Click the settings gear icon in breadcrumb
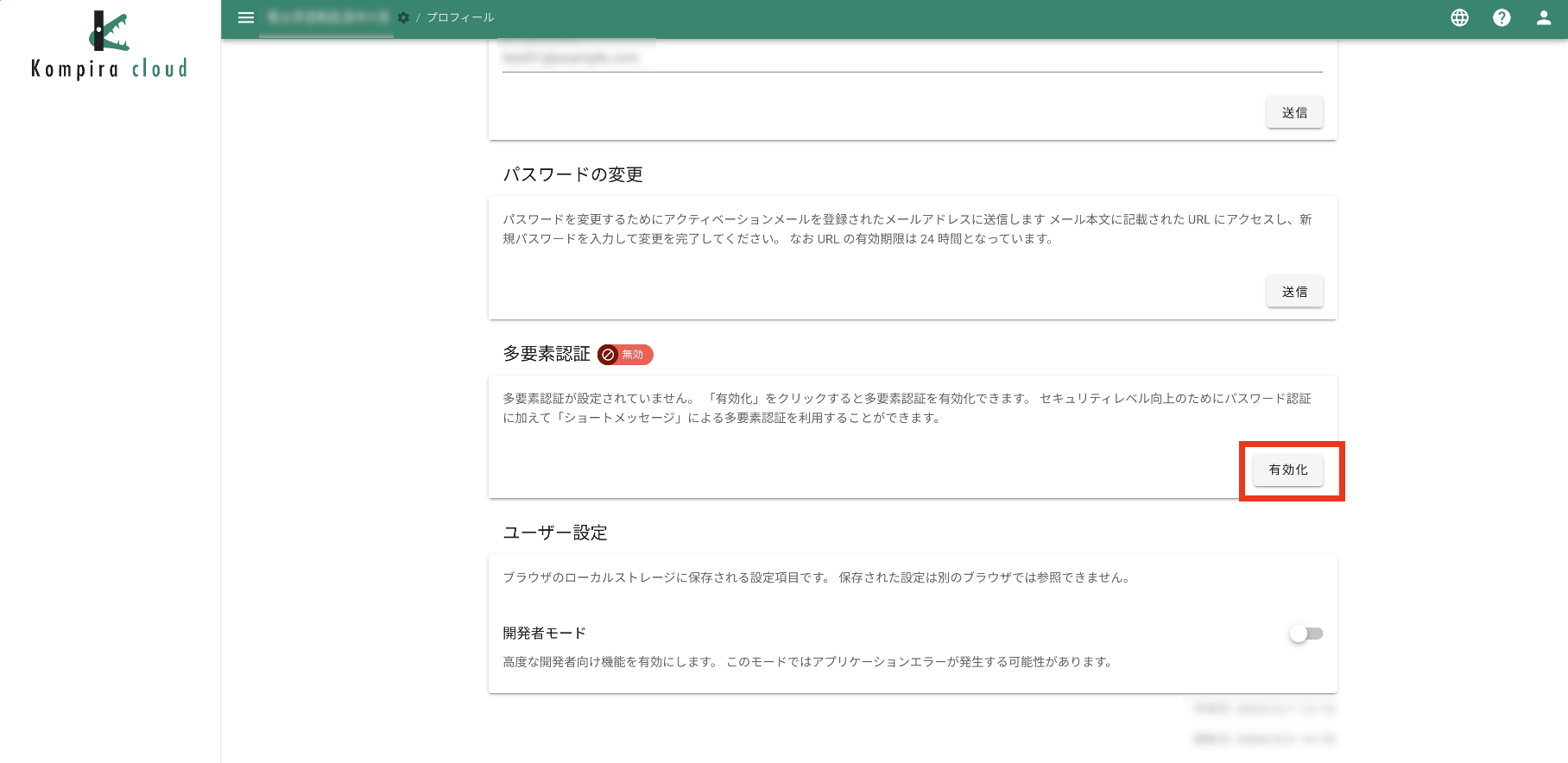The image size is (1568, 763). 403,17
